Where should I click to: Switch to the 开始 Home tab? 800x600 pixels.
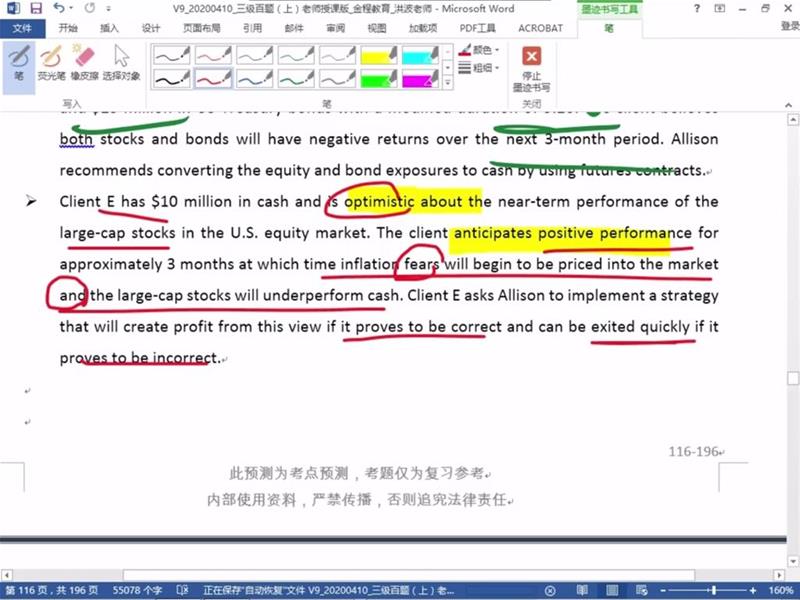click(68, 29)
